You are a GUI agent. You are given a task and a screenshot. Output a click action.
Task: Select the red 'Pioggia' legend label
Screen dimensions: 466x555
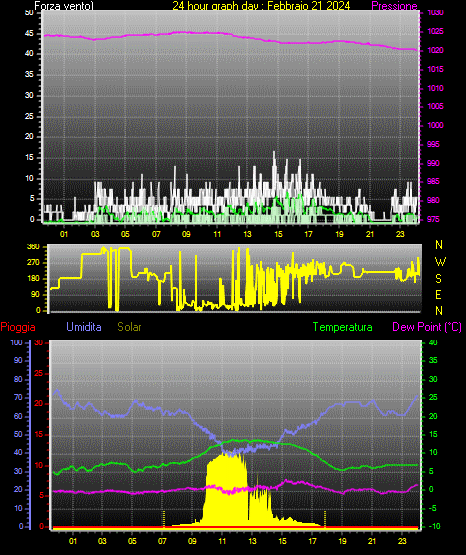coord(18,327)
